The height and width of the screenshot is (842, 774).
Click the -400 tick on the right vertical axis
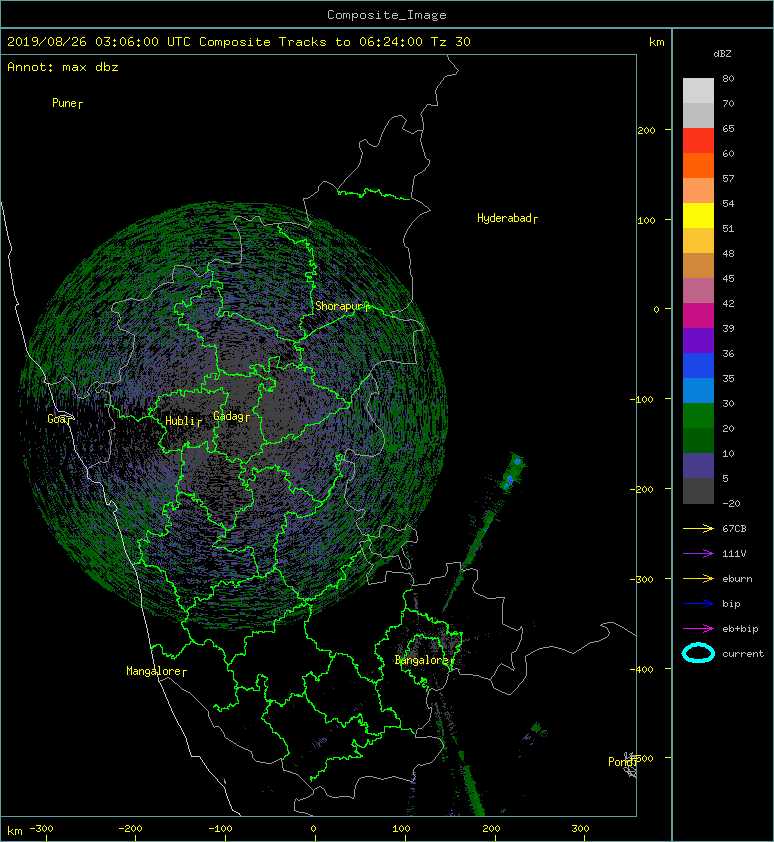(642, 669)
